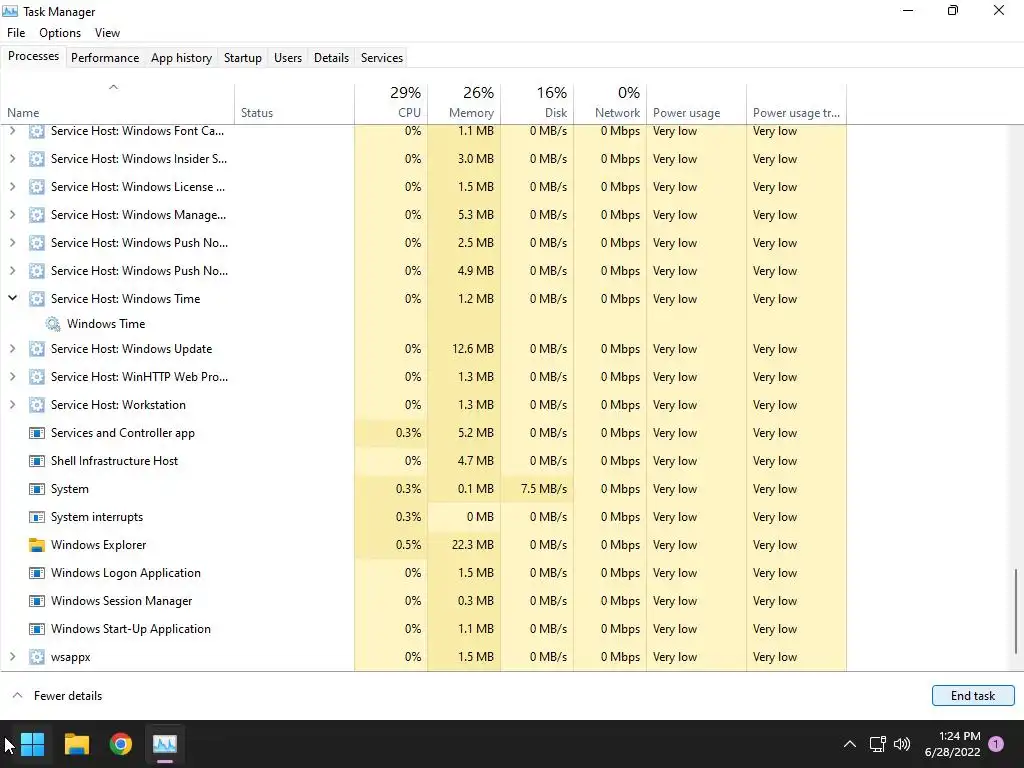The height and width of the screenshot is (768, 1024).
Task: Open network status icon in system tray
Action: pos(878,744)
